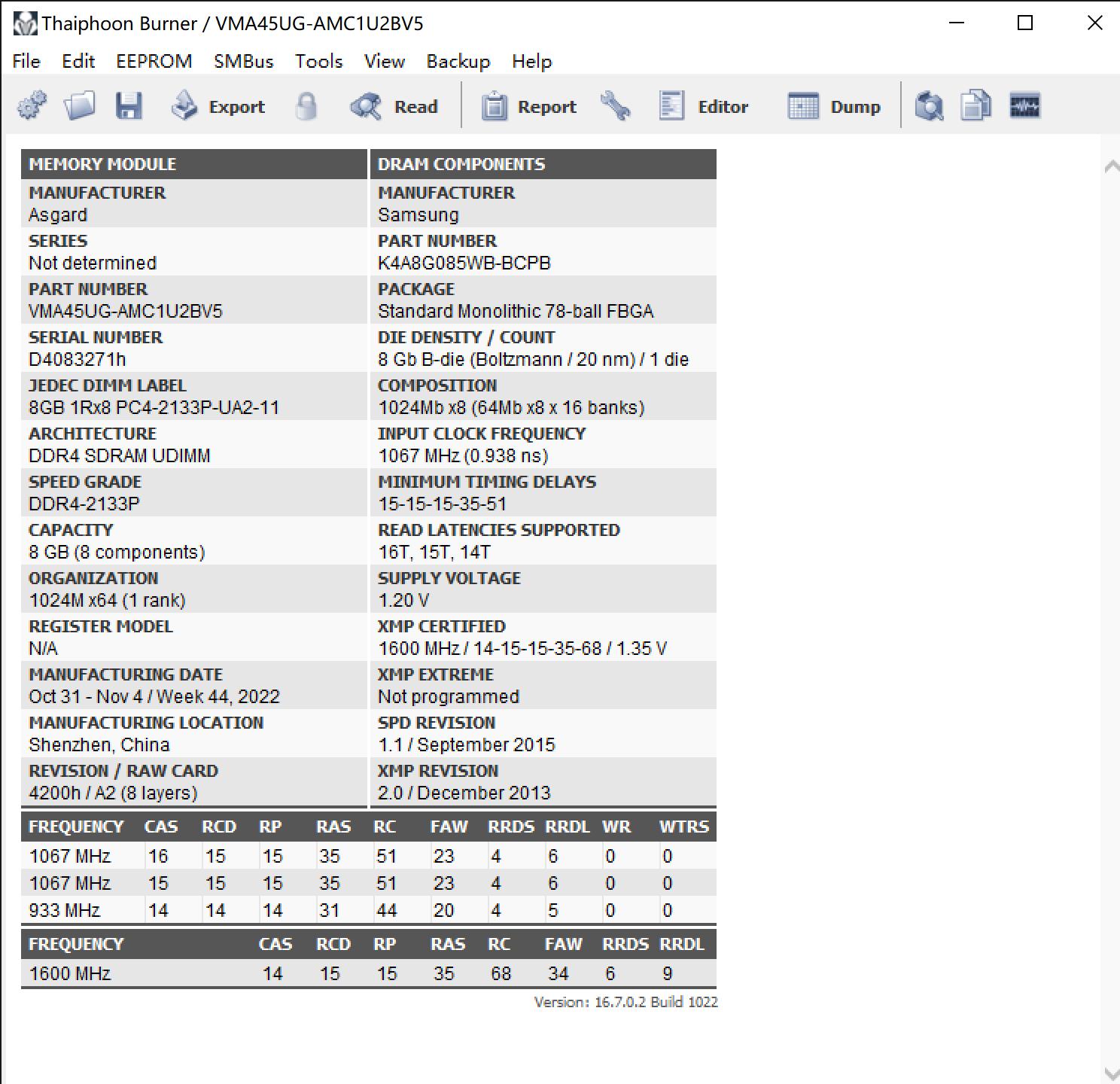Open a file with the folder icon
The width and height of the screenshot is (1120, 1084).
[x=80, y=106]
